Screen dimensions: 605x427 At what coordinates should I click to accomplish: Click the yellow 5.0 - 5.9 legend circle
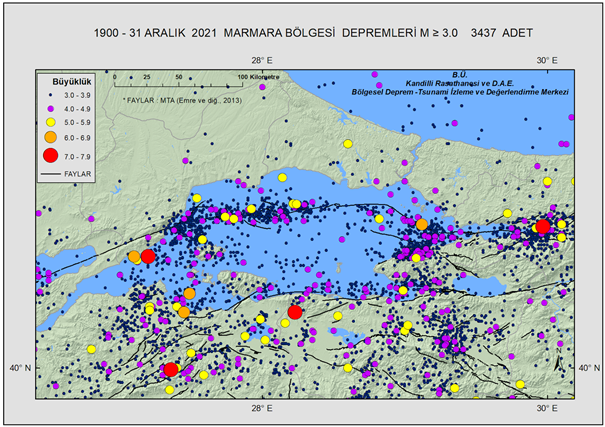click(x=52, y=120)
